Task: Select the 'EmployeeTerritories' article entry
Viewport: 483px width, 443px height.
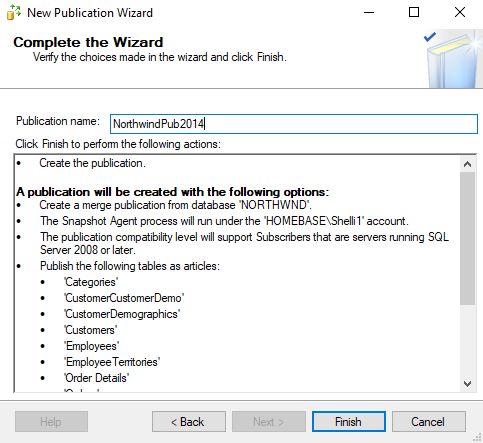Action: pyautogui.click(x=112, y=362)
